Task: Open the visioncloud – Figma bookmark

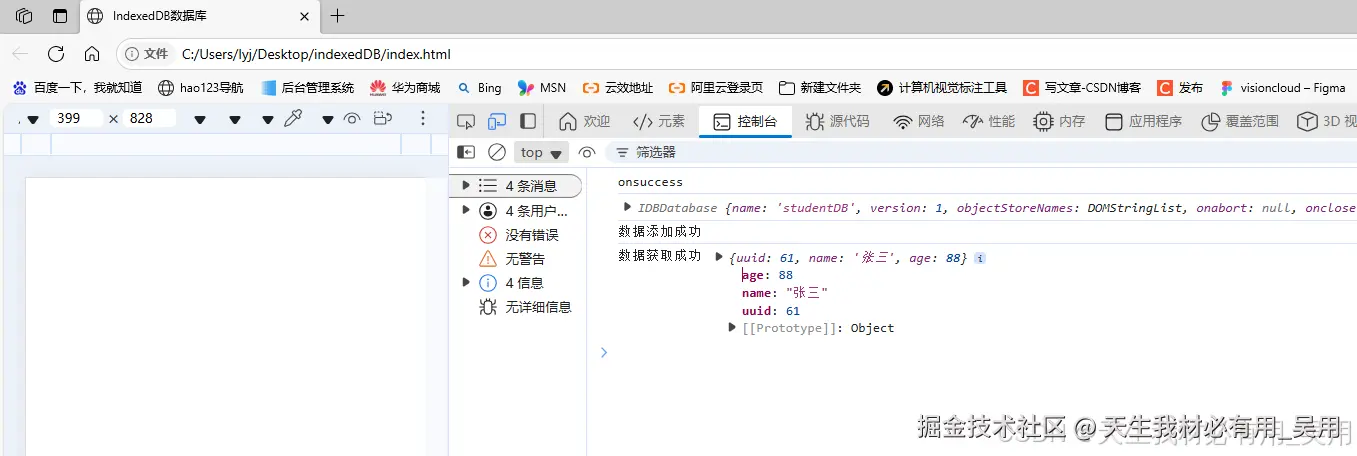Action: click(x=1283, y=88)
